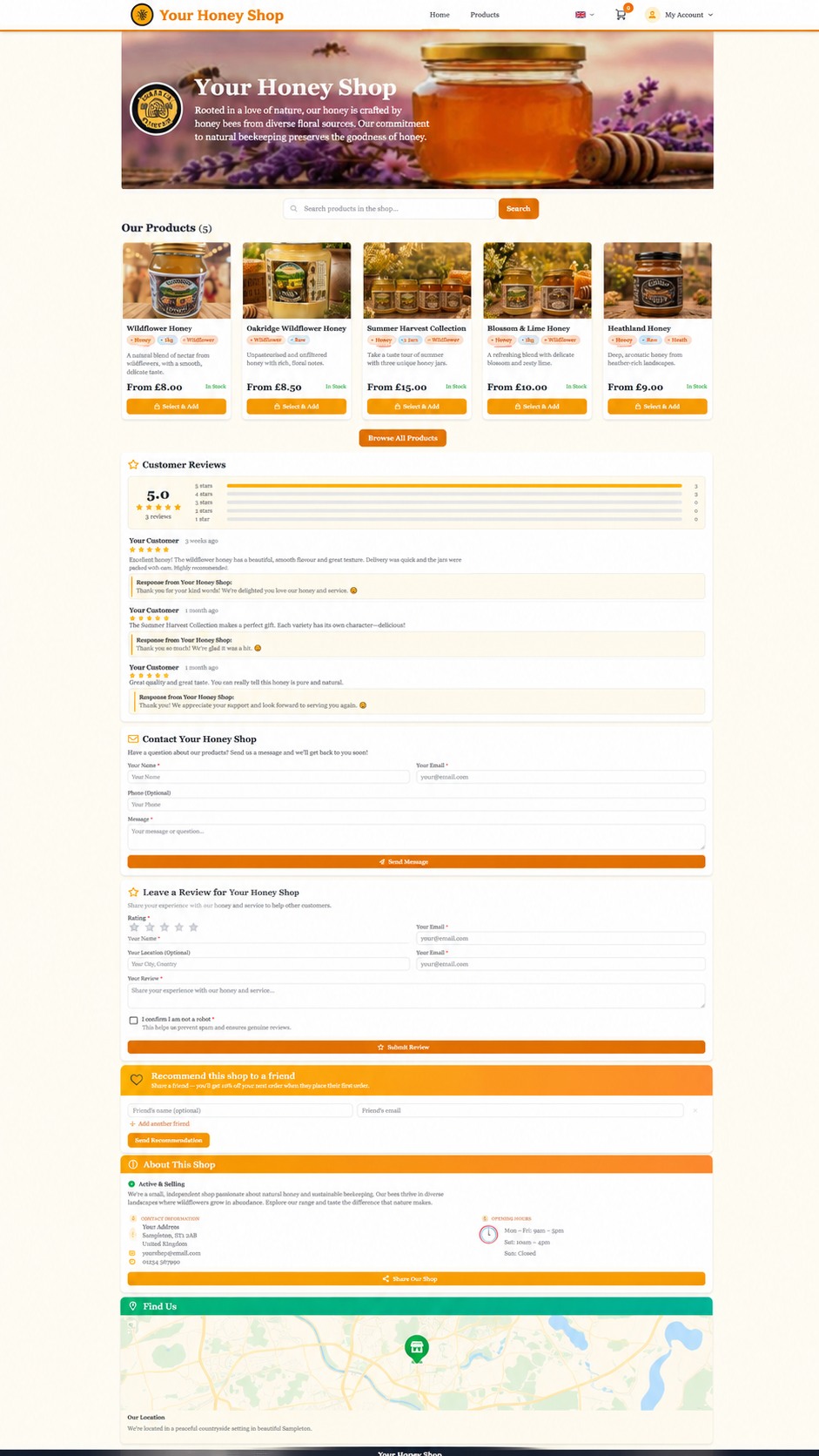Click the Opening Hours section icon

coord(485,1218)
